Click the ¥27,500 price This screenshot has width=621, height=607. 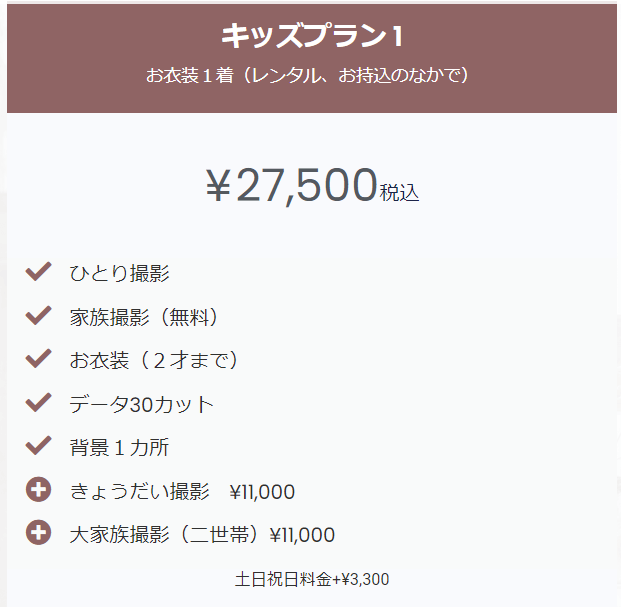point(291,185)
